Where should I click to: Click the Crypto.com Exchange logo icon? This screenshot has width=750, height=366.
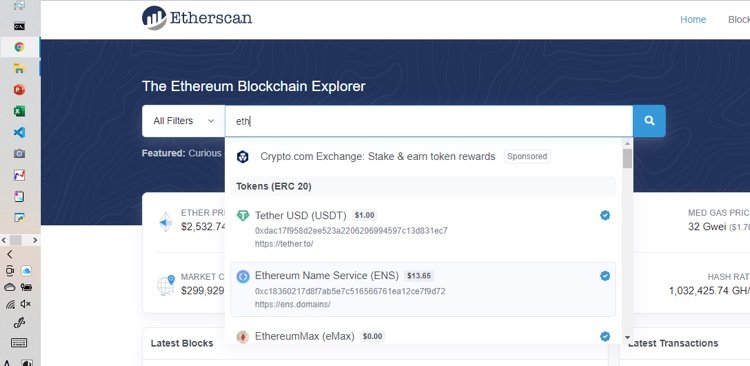(243, 156)
